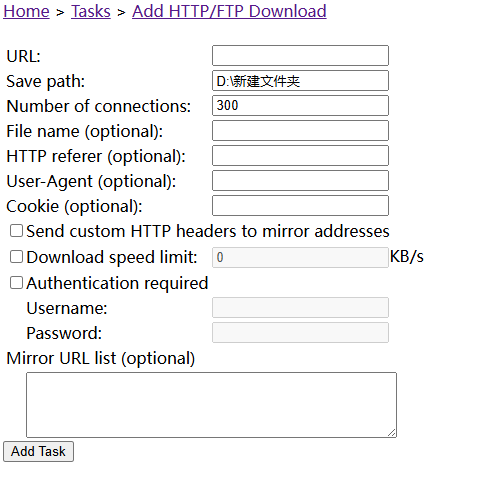Focus the HTTP referer input box
Viewport: 490px width, 483px height.
tap(300, 156)
